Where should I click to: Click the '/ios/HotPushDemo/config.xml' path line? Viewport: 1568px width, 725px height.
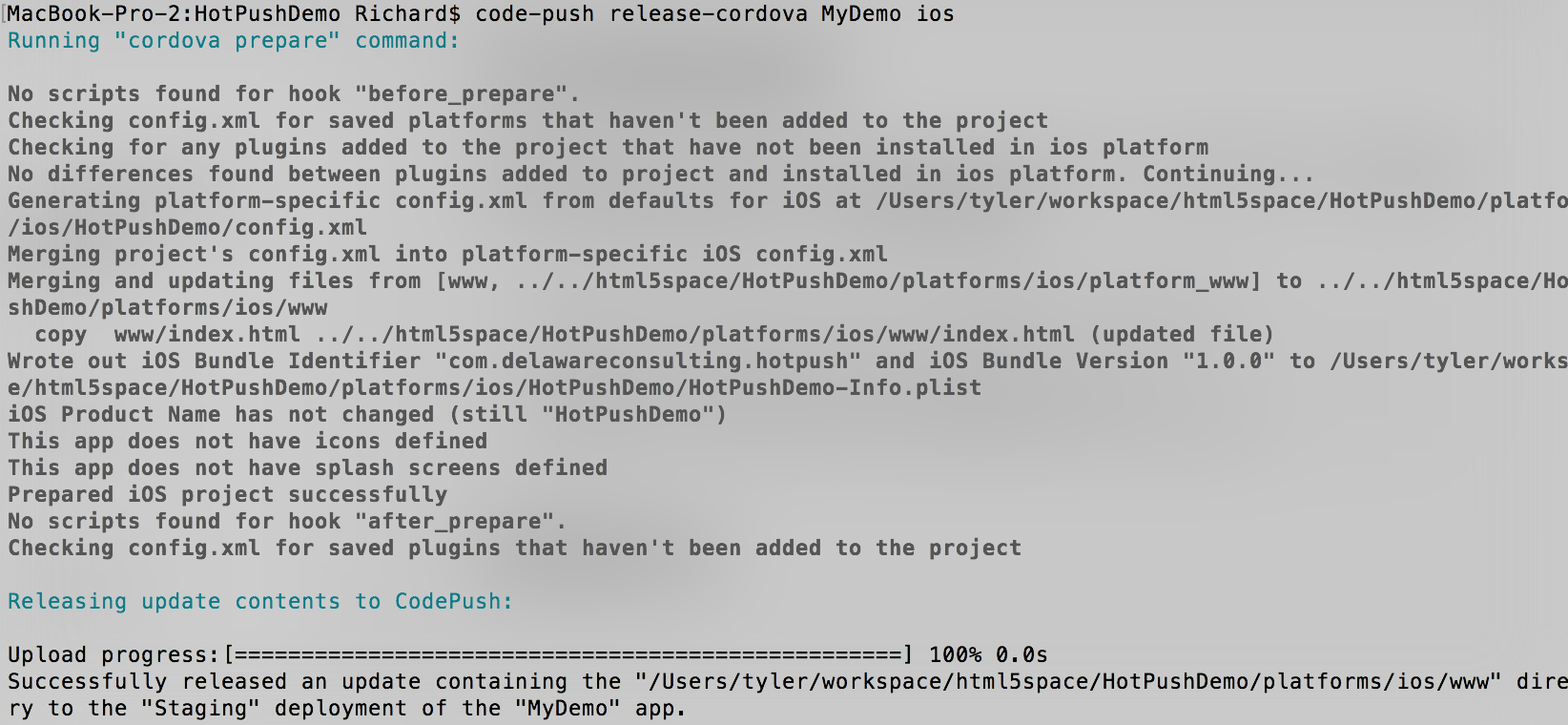pos(187,228)
